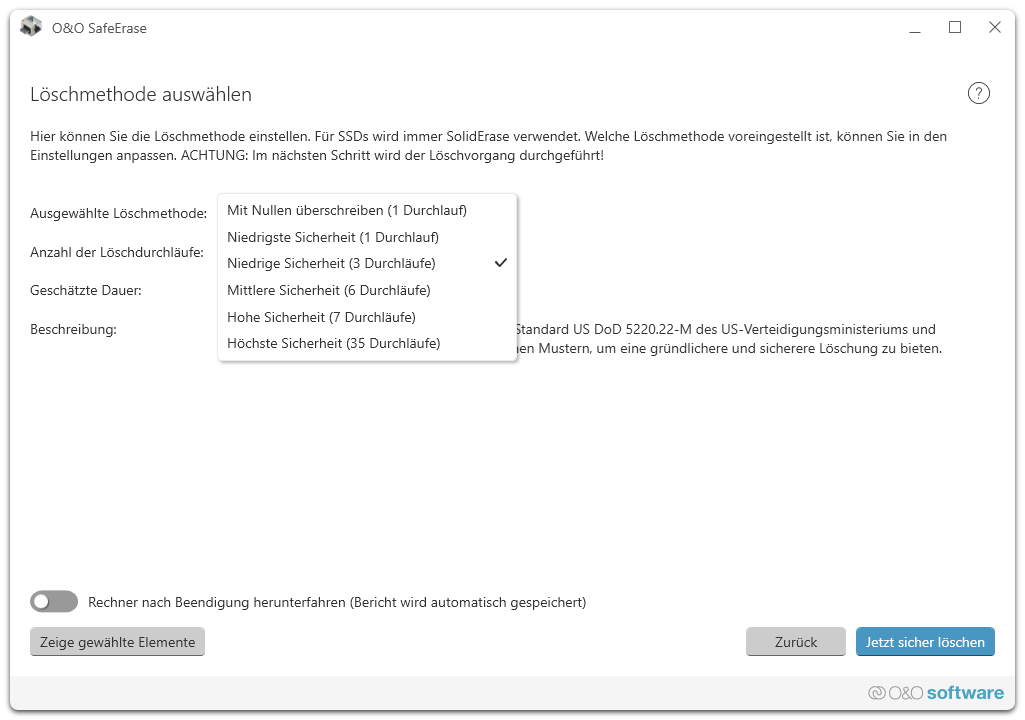Select 'Höchste Sicherheit (35 Durchläufe)'
Image resolution: width=1025 pixels, height=720 pixels.
tap(333, 343)
